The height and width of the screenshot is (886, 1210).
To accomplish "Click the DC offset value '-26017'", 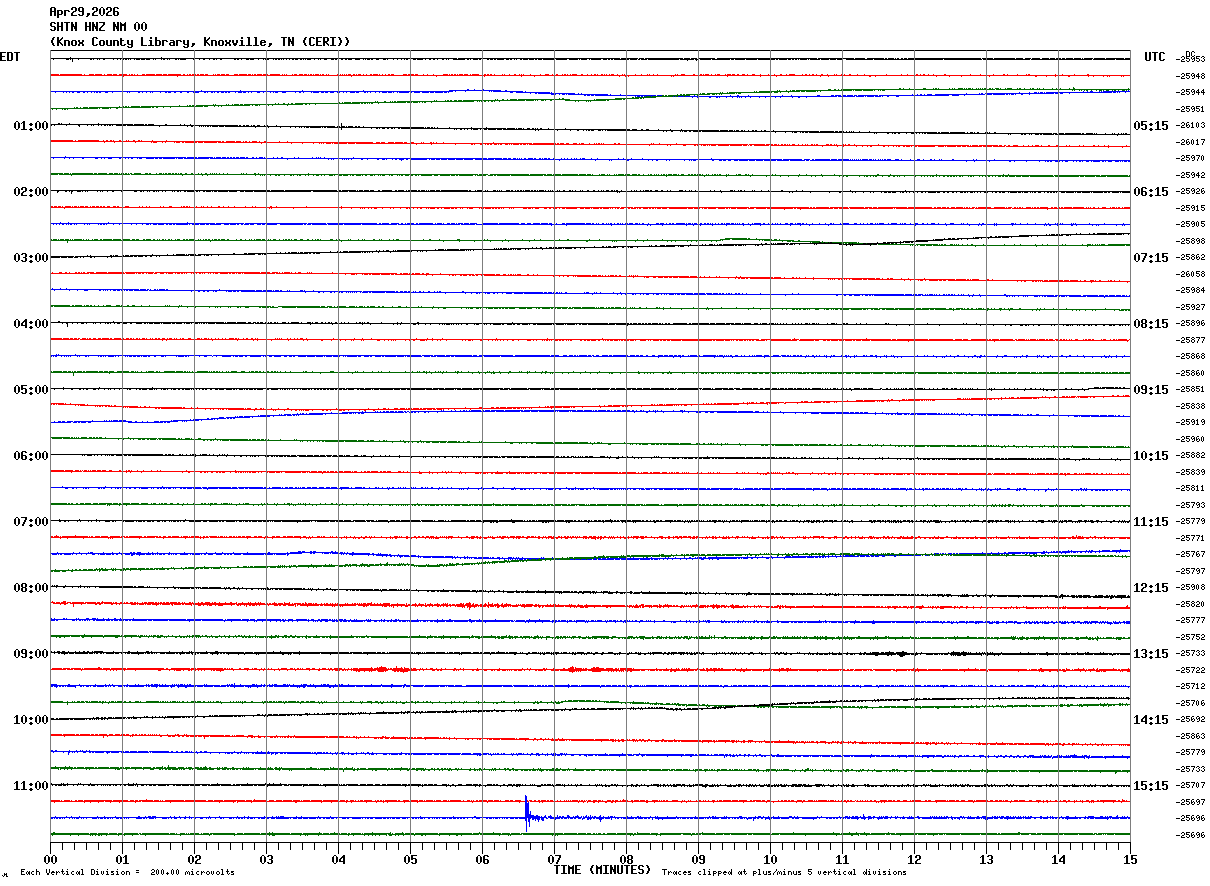I will coord(1191,142).
